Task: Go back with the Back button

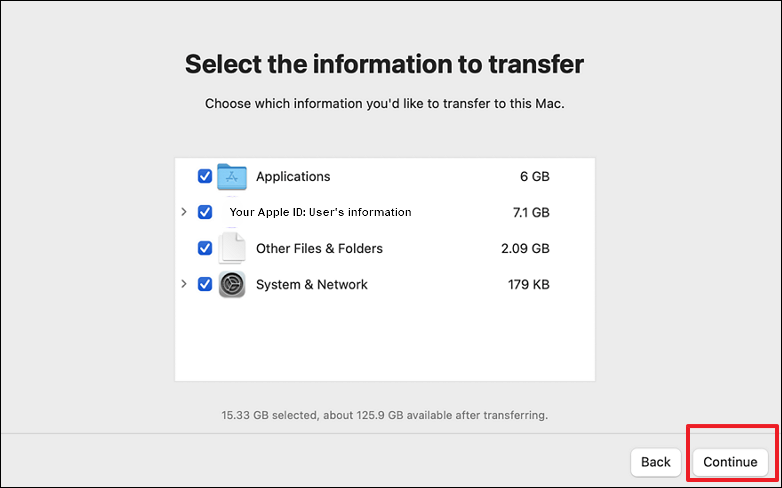Action: pos(656,462)
